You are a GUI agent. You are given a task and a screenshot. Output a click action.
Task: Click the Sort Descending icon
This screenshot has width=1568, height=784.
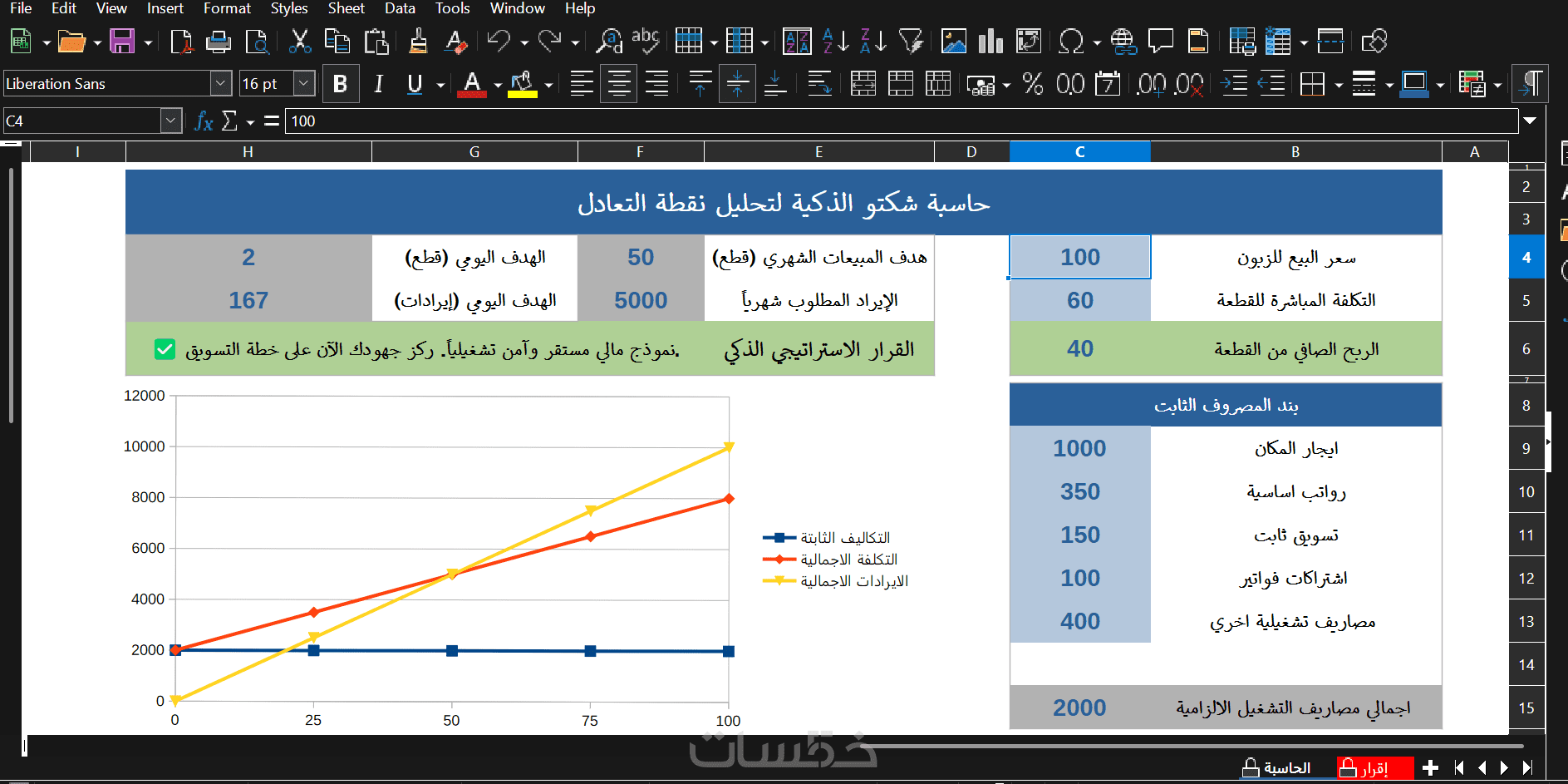click(x=874, y=41)
